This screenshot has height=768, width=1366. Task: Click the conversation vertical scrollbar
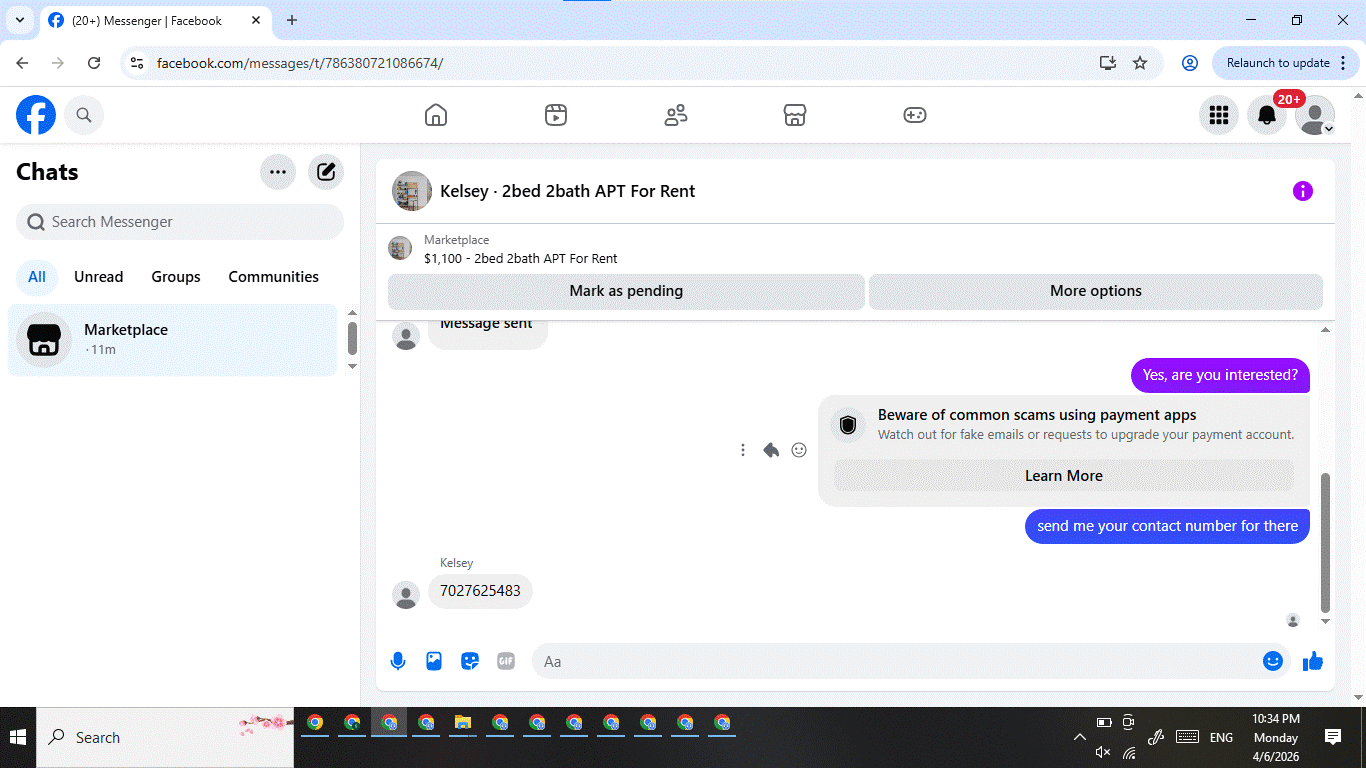coord(1326,543)
